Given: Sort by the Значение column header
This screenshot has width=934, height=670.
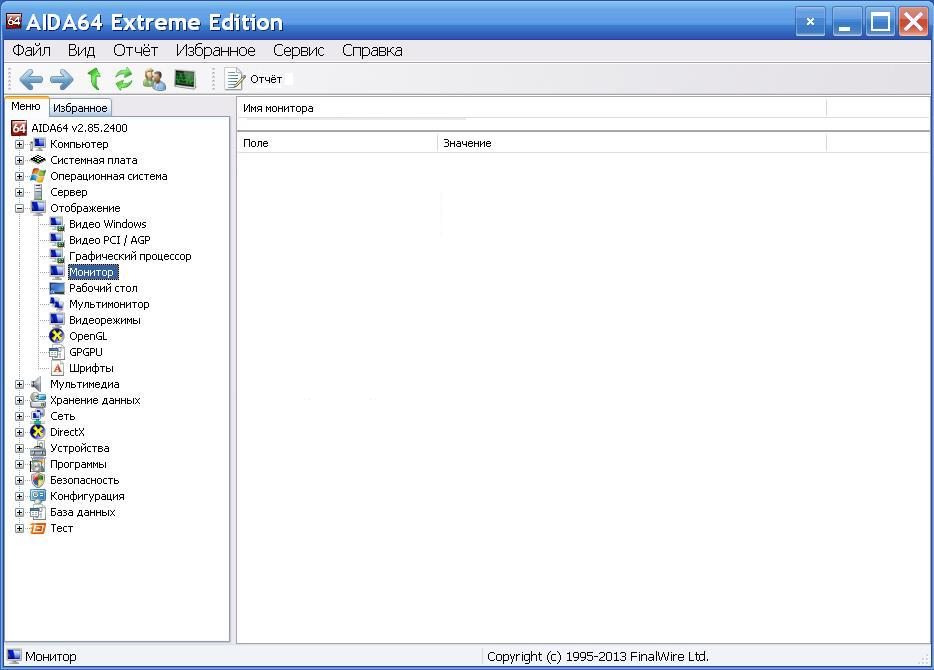Looking at the screenshot, I should 632,143.
